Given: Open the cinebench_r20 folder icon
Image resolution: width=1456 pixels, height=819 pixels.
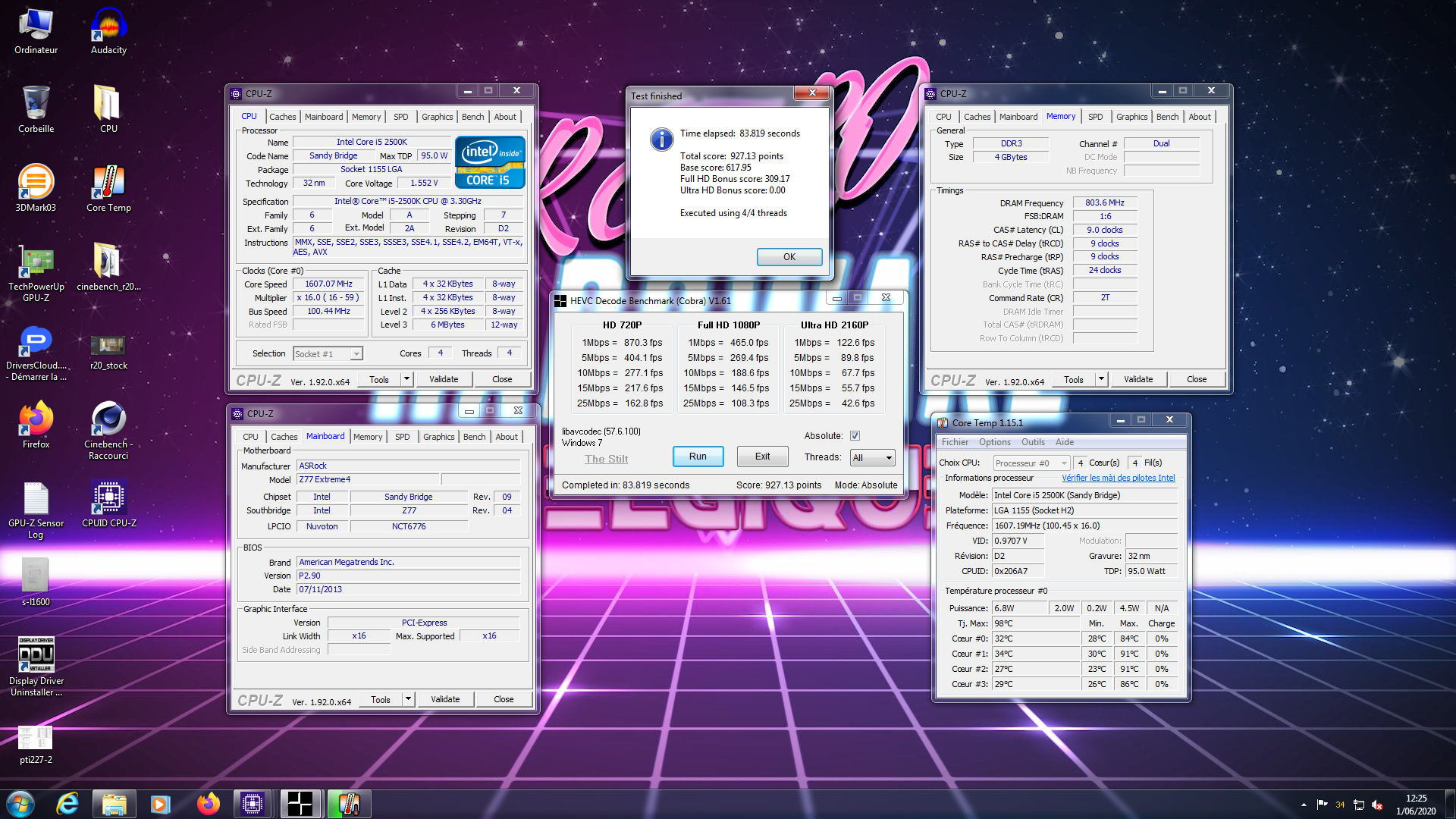Looking at the screenshot, I should pyautogui.click(x=108, y=268).
